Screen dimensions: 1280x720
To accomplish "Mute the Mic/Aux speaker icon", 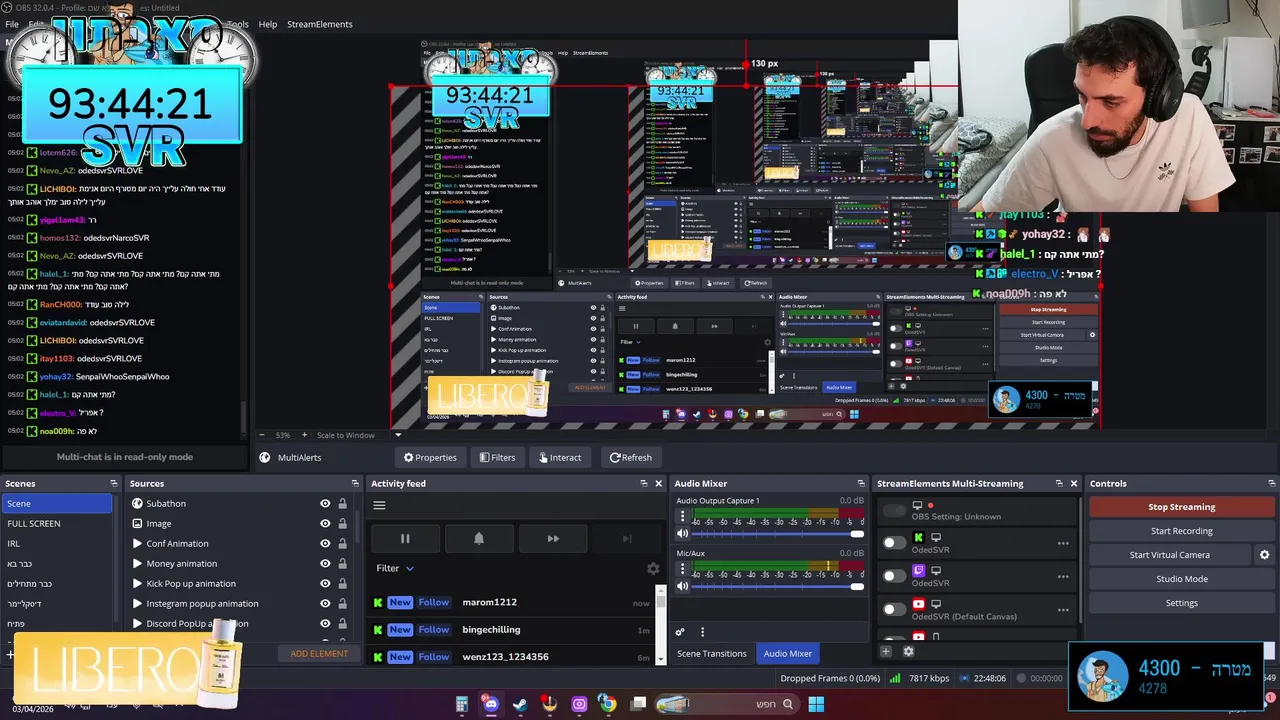I will tap(683, 586).
